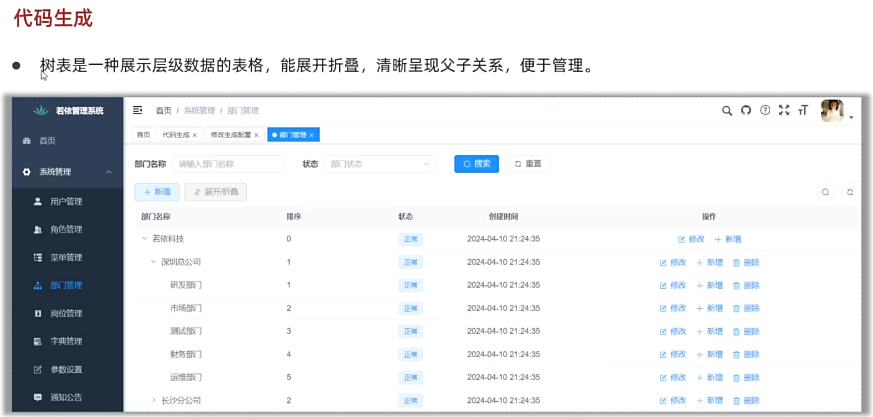Click 新增 for 长沙分公司
Viewport: 873px width, 417px height.
(709, 400)
